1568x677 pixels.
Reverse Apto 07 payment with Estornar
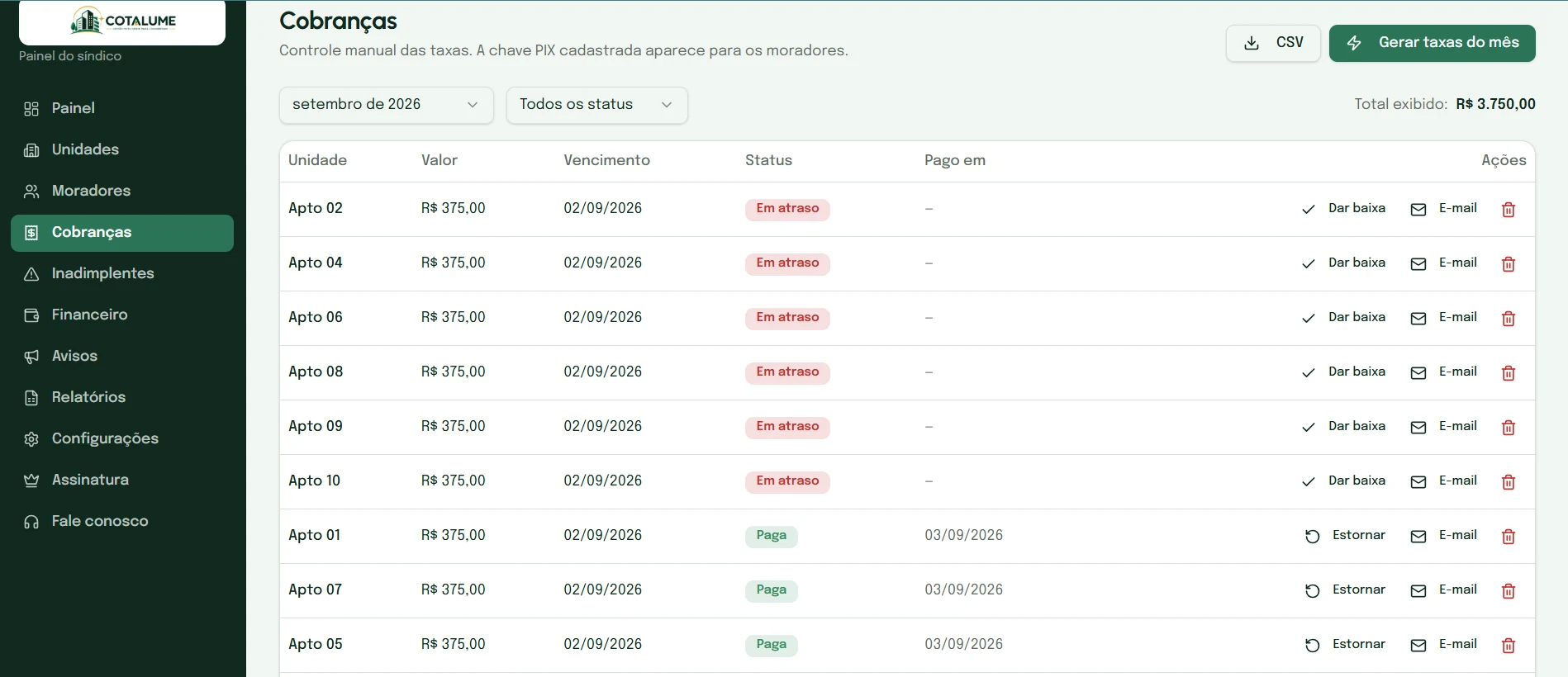[1346, 590]
